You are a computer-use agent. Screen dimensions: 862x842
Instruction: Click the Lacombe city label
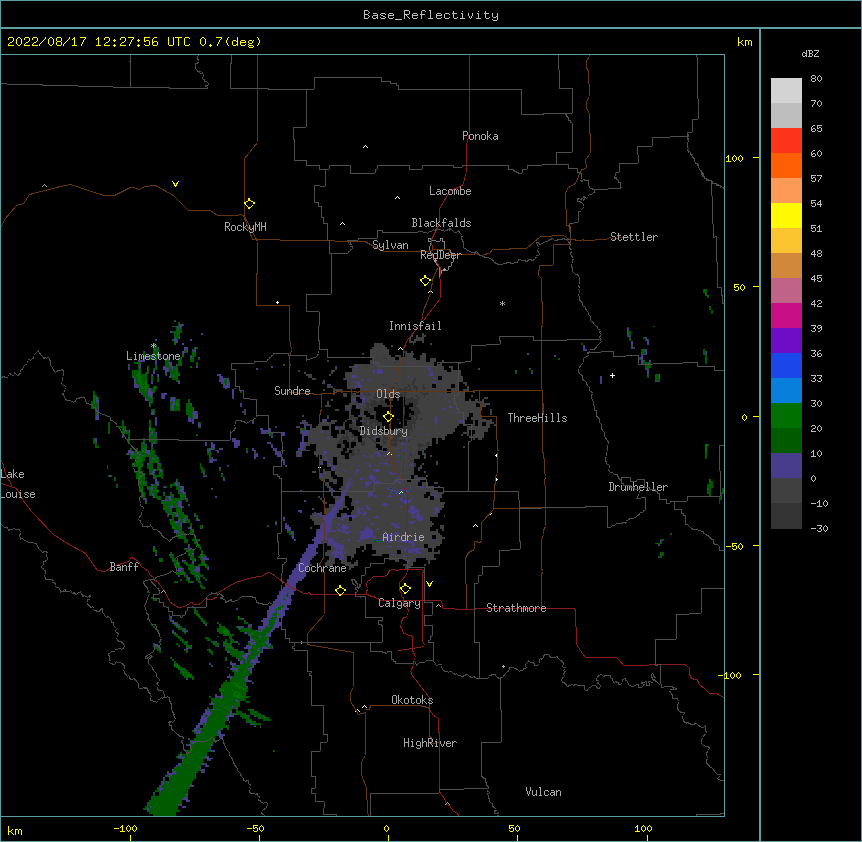pos(450,191)
